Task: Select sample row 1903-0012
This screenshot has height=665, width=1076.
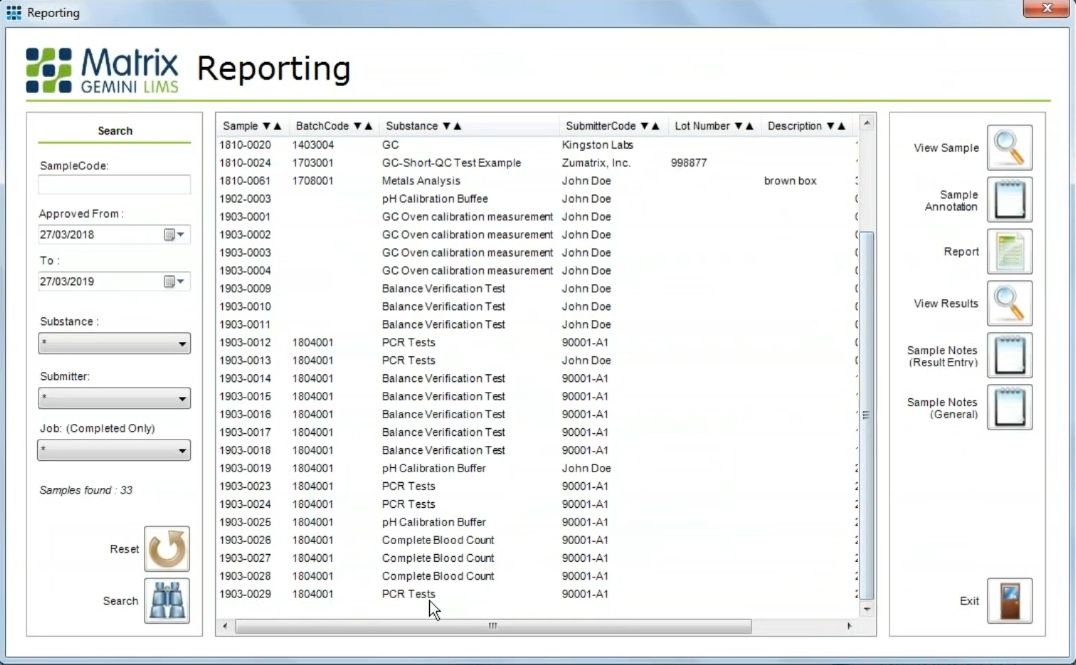Action: (x=537, y=342)
